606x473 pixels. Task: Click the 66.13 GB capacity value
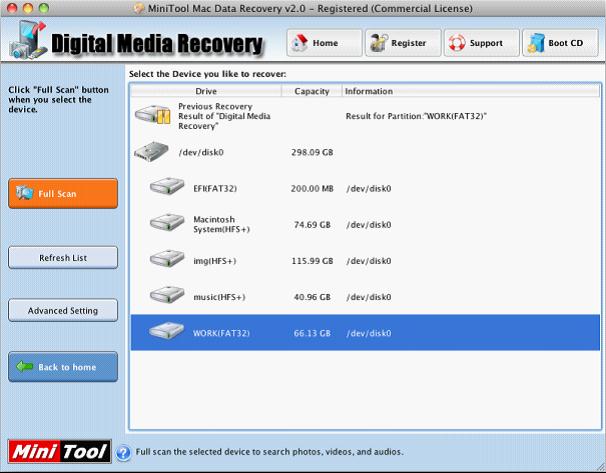pyautogui.click(x=312, y=333)
